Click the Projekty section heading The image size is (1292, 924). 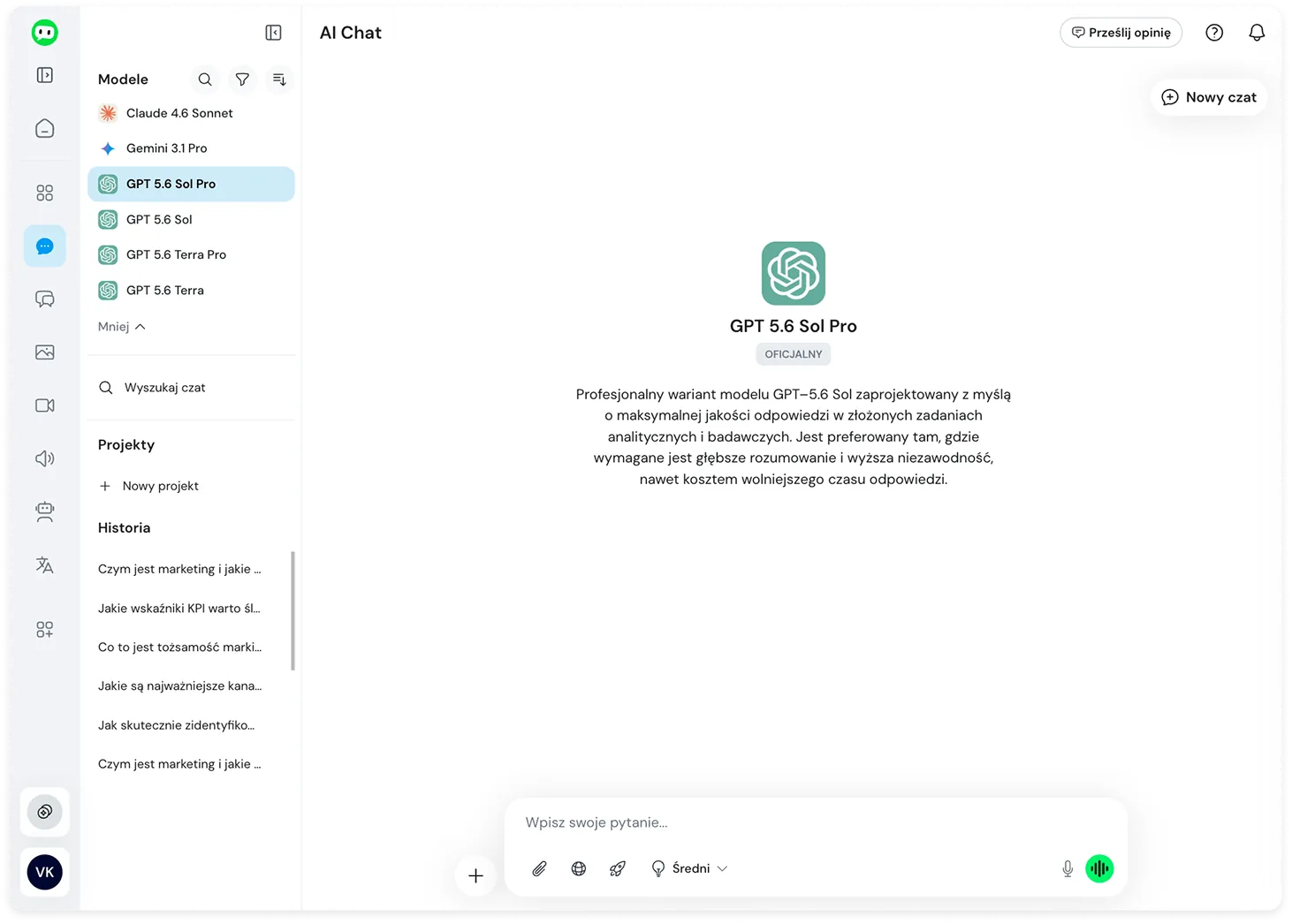126,444
